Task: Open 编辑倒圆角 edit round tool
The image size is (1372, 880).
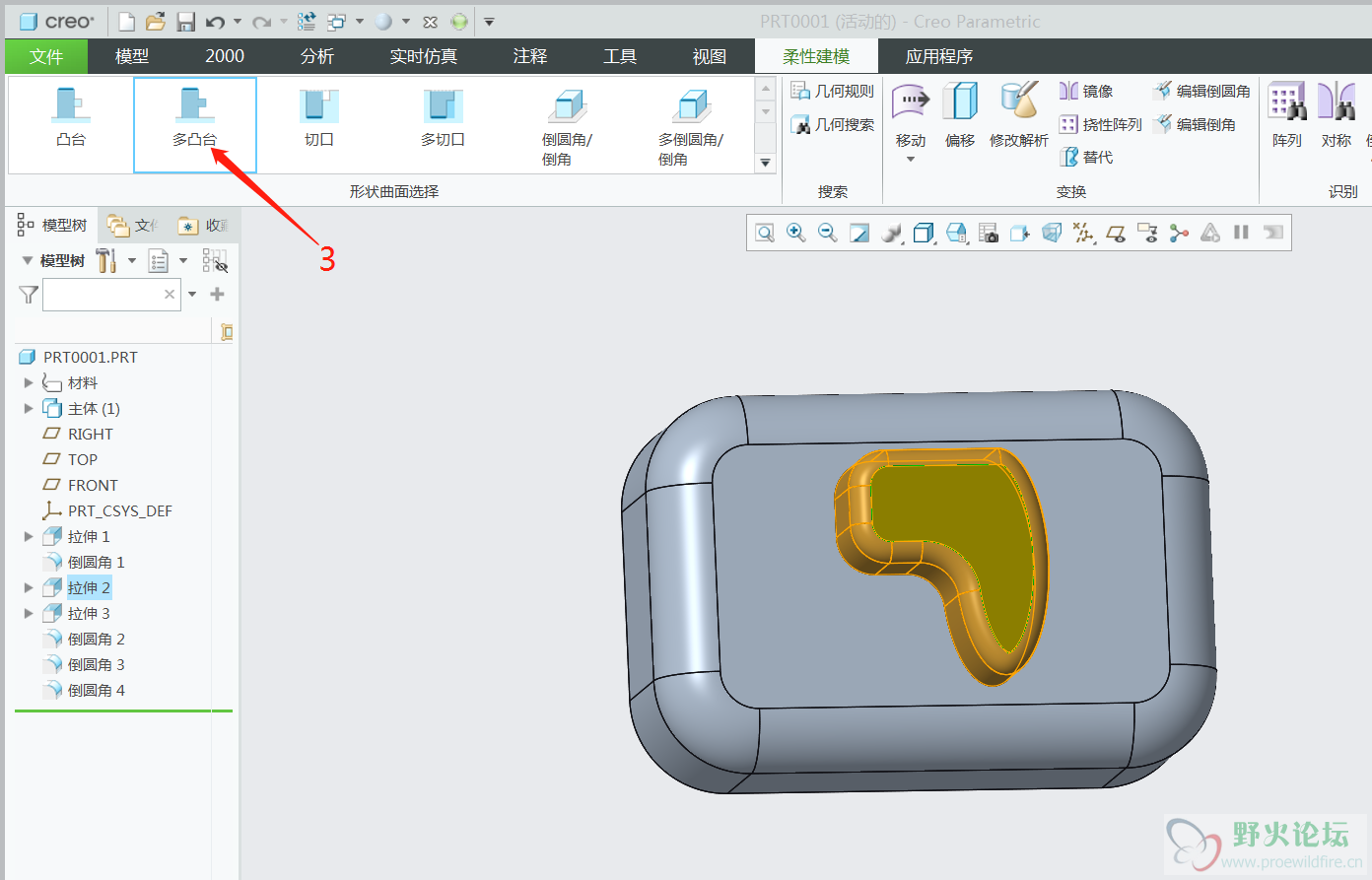Action: tap(1201, 91)
